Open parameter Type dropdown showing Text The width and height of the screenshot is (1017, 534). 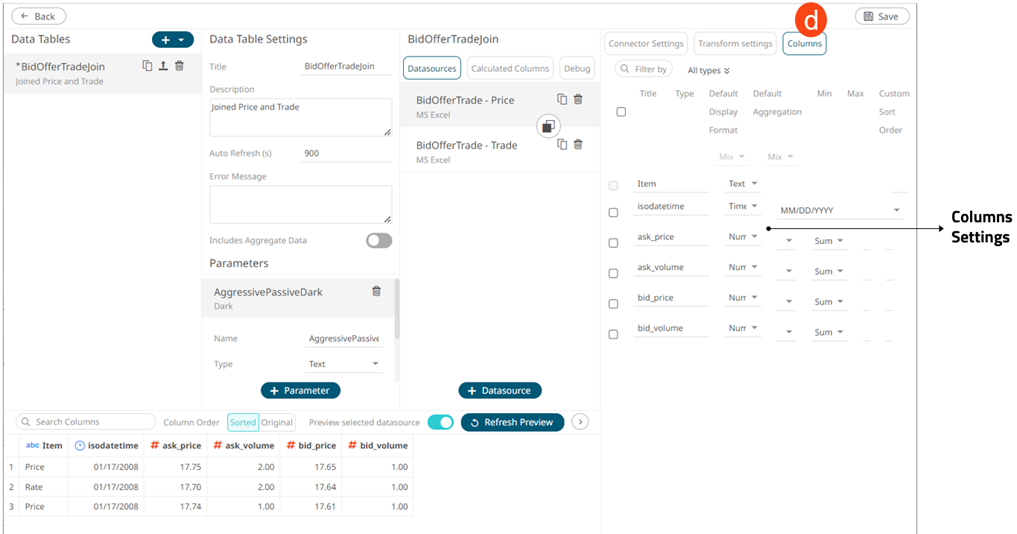344,364
